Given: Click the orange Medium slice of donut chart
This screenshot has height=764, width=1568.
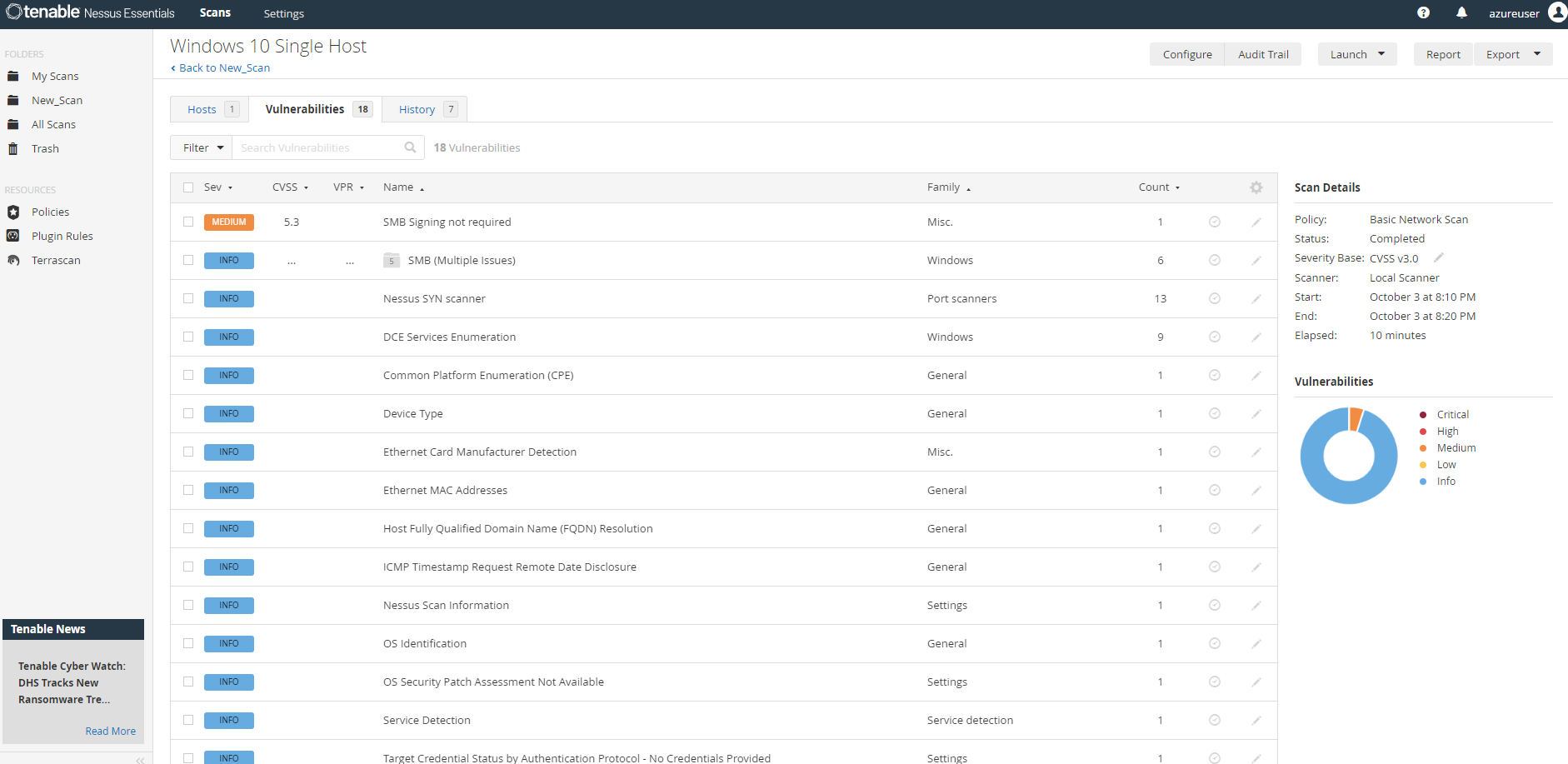Looking at the screenshot, I should click(x=1356, y=419).
